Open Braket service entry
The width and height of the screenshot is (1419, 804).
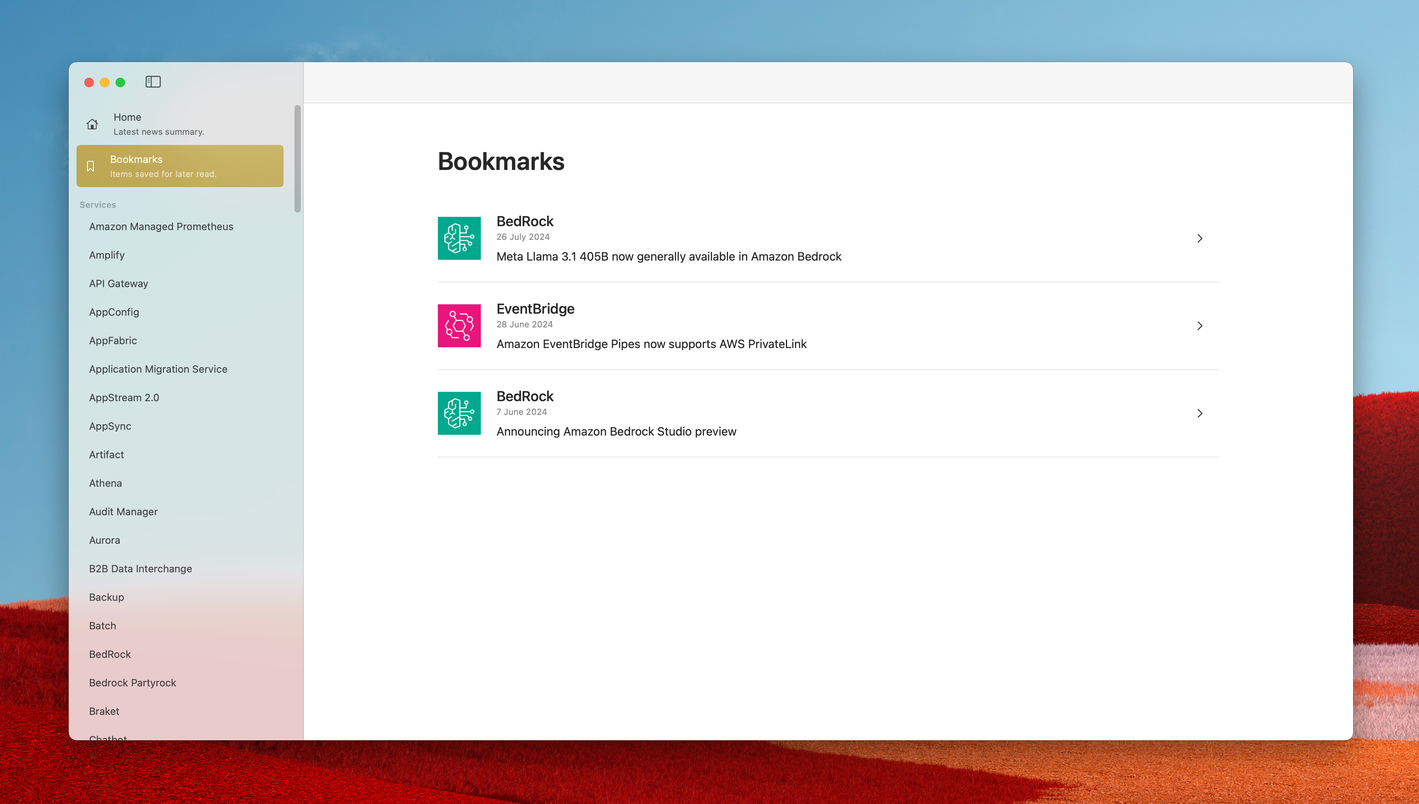point(104,711)
